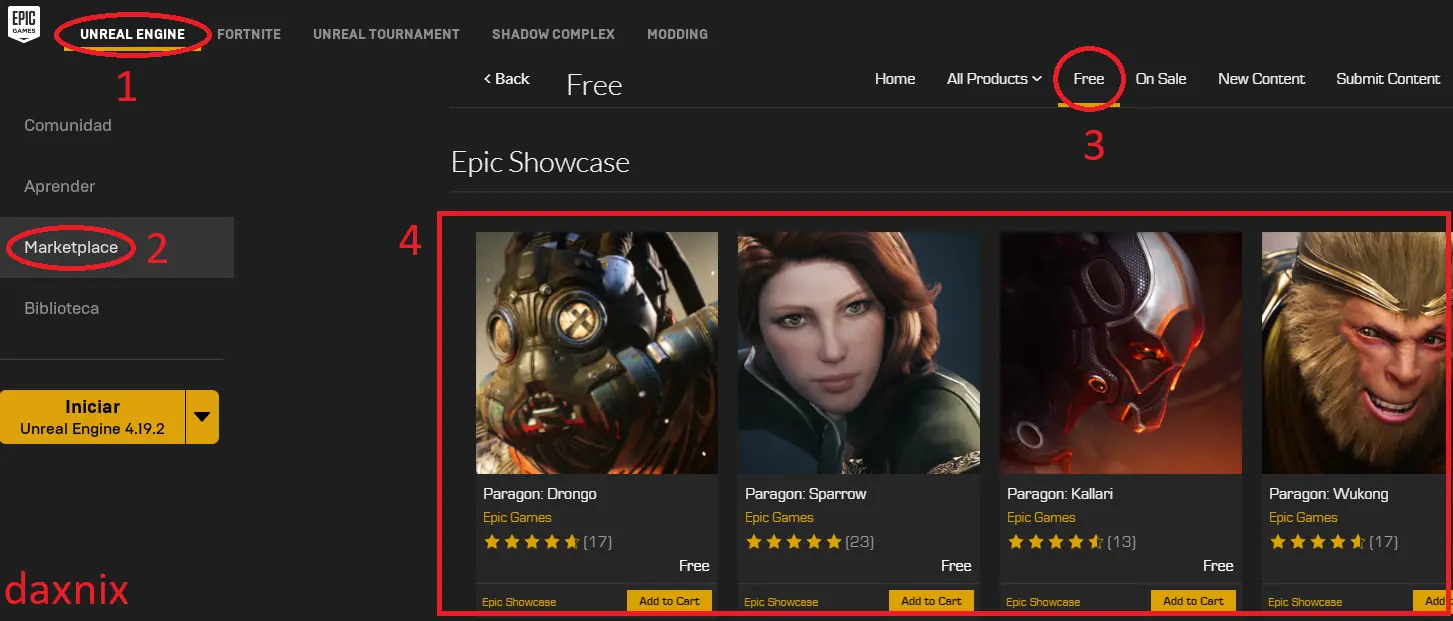Click the Wukong star rating
1453x621 pixels.
pyautogui.click(x=1333, y=542)
